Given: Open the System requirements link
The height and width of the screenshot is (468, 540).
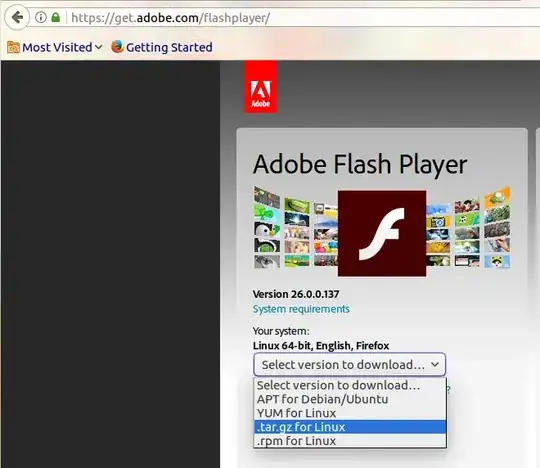Looking at the screenshot, I should [301, 309].
